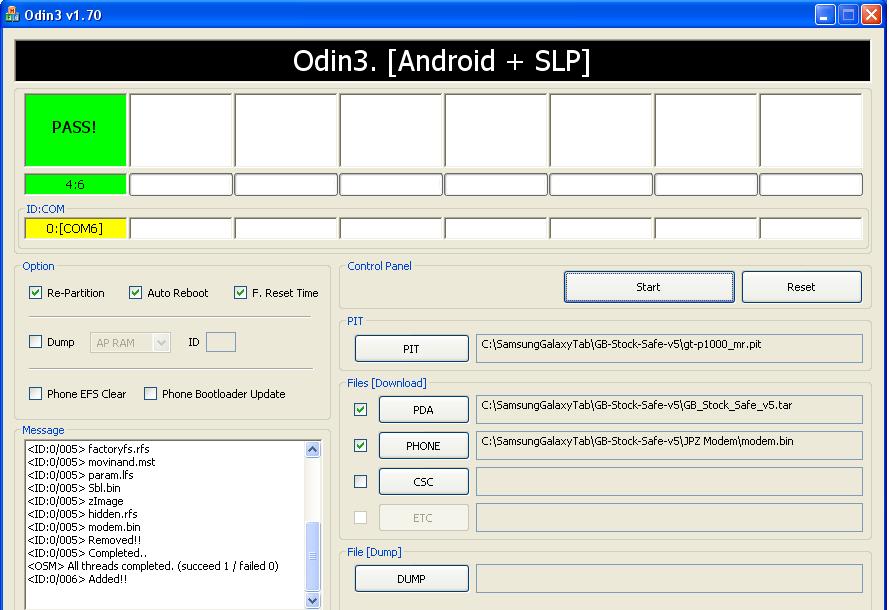Select the 'movinand.mst' log line
The height and width of the screenshot is (610, 889).
[91, 462]
